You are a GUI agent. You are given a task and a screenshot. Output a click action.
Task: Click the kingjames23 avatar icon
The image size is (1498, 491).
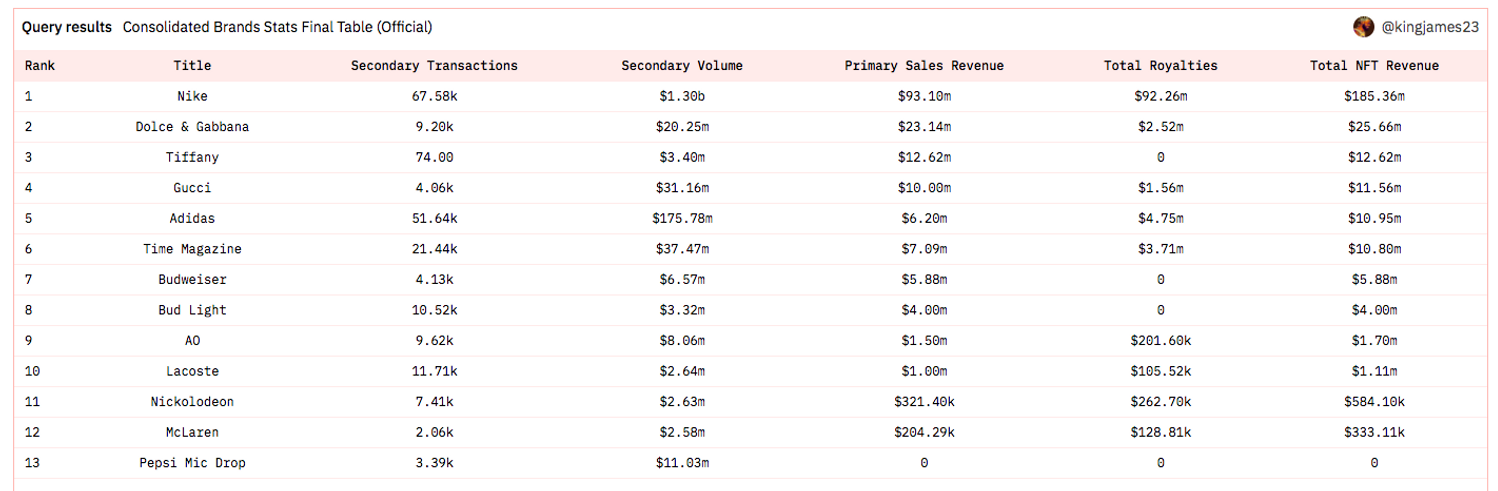coord(1363,27)
